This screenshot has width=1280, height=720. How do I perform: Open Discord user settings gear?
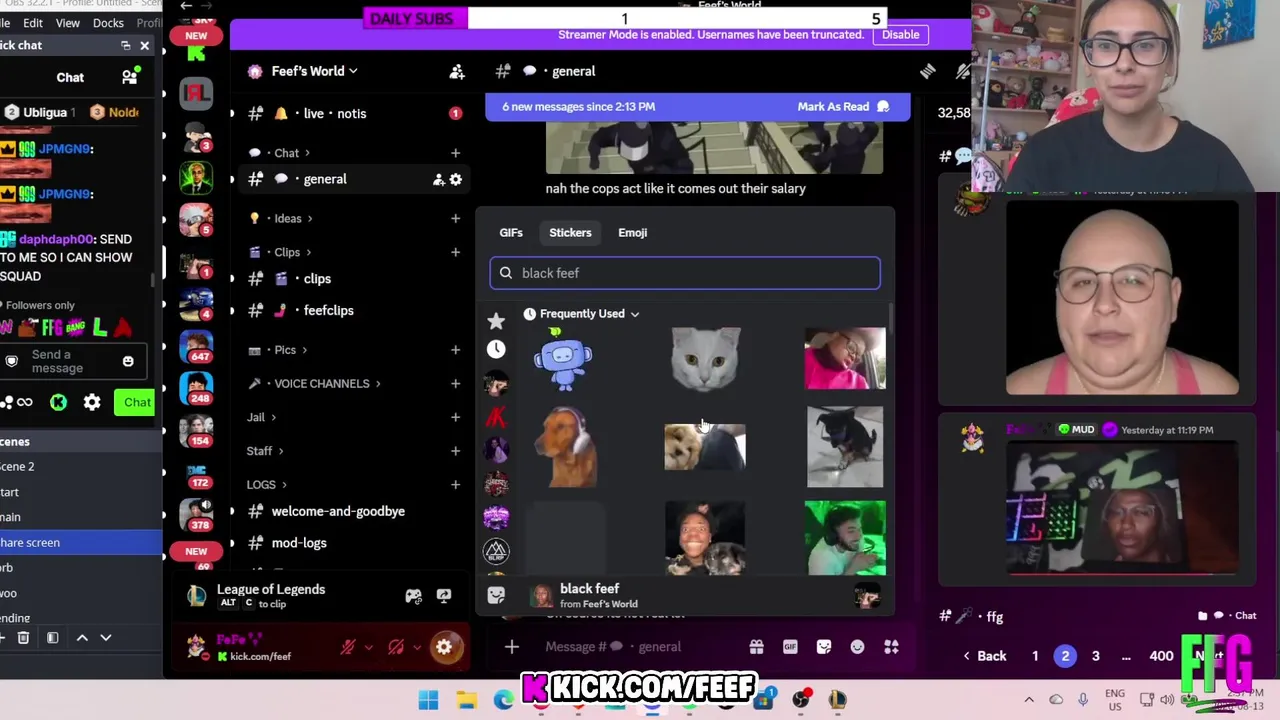(x=444, y=647)
